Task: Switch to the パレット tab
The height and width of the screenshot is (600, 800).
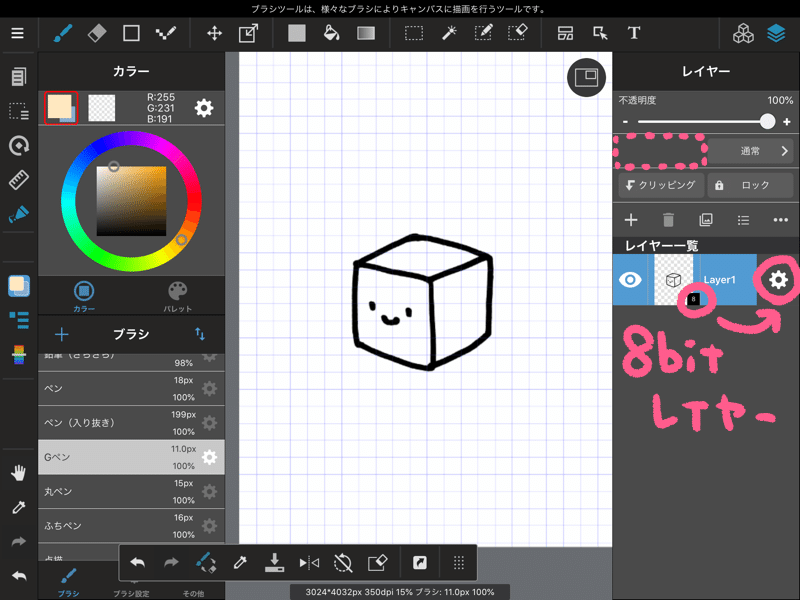Action: click(177, 295)
